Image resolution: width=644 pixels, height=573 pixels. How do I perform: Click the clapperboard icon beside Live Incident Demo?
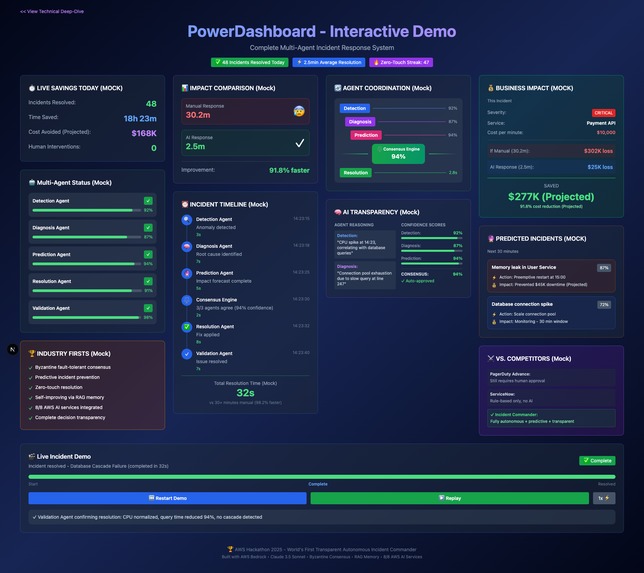click(32, 456)
